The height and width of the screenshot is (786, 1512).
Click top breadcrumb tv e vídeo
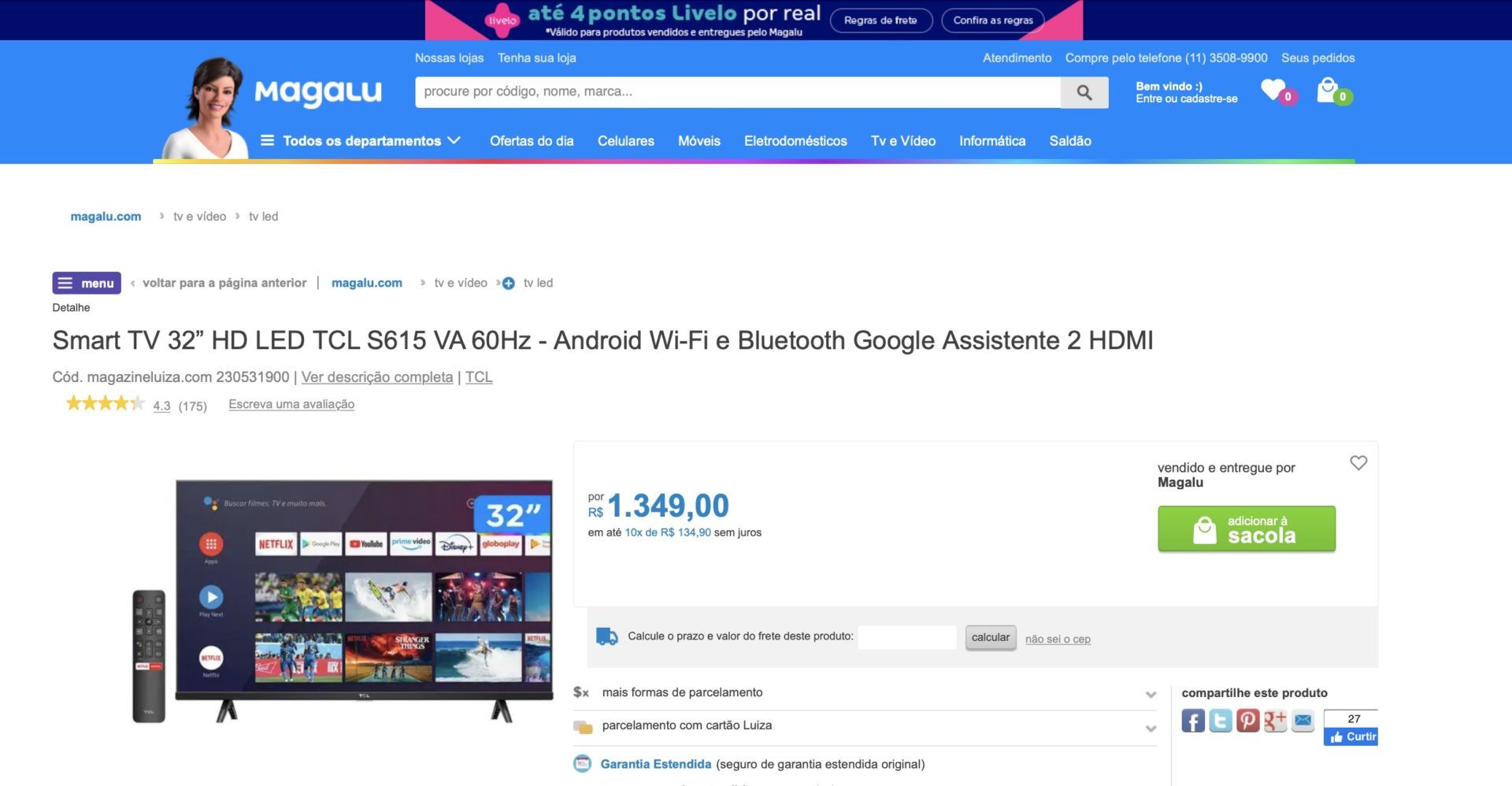coord(199,216)
